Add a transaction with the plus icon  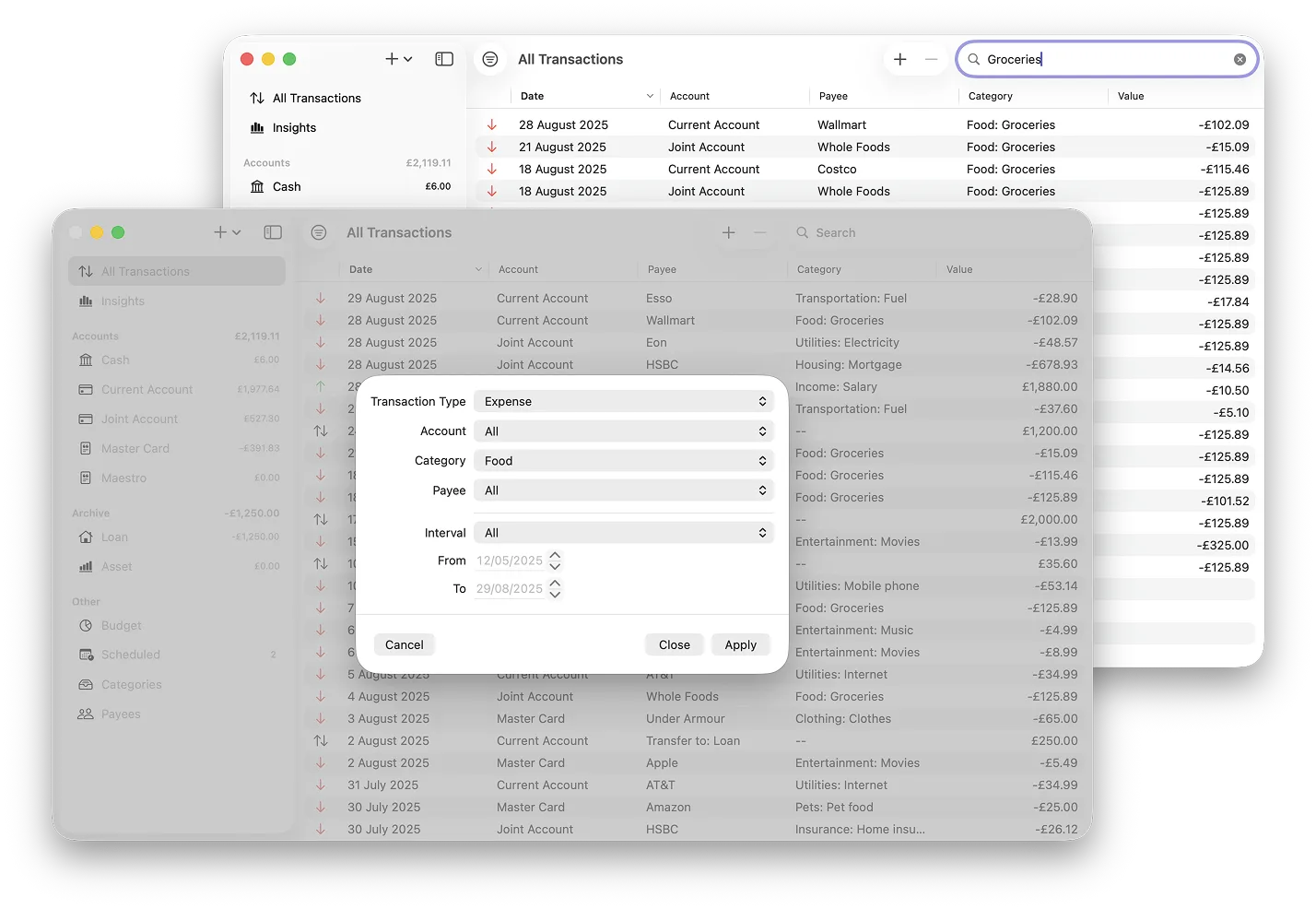tap(729, 232)
